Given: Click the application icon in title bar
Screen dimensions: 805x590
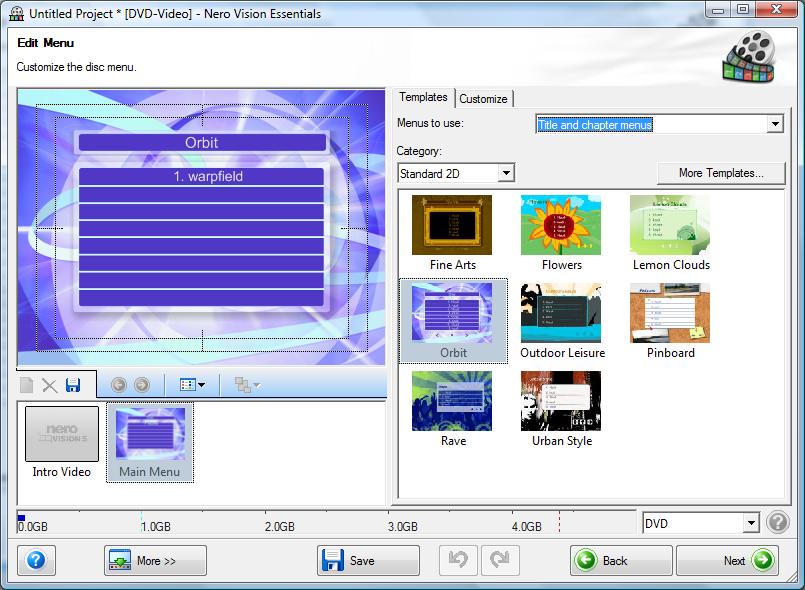Looking at the screenshot, I should click(16, 13).
